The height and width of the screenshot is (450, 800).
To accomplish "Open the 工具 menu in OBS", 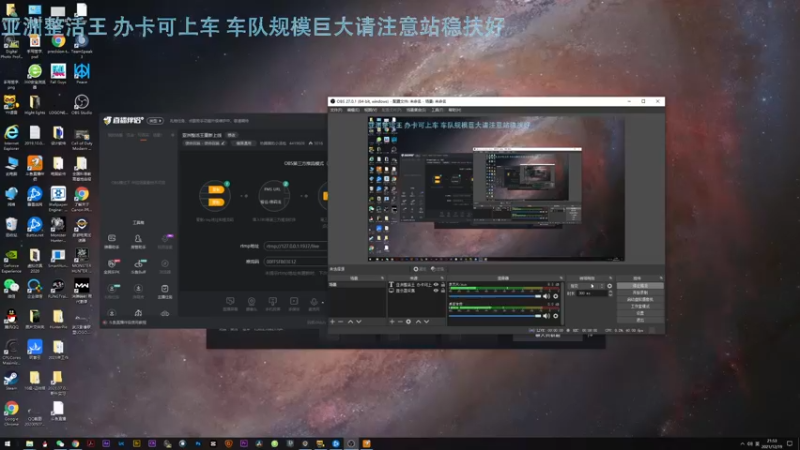I will [437, 110].
